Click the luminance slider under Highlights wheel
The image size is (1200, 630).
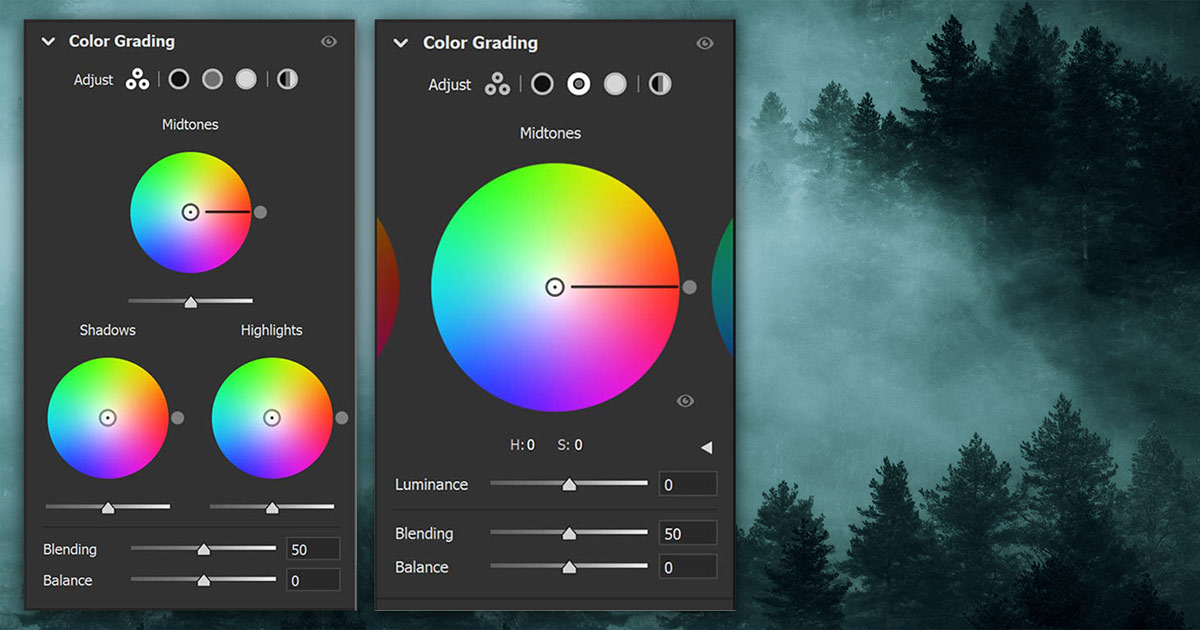(272, 507)
